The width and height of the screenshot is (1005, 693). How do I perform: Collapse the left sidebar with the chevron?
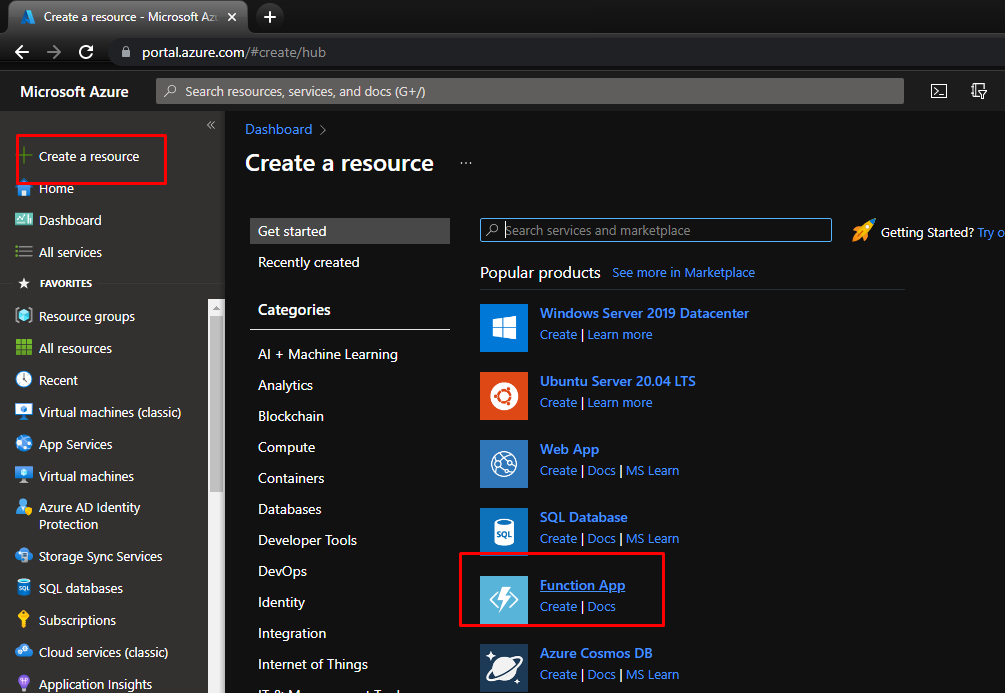click(x=211, y=125)
